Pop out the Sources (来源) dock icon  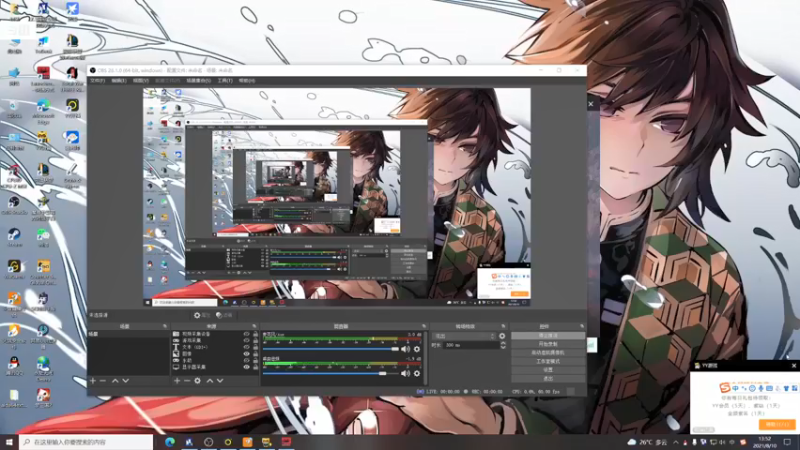254,326
